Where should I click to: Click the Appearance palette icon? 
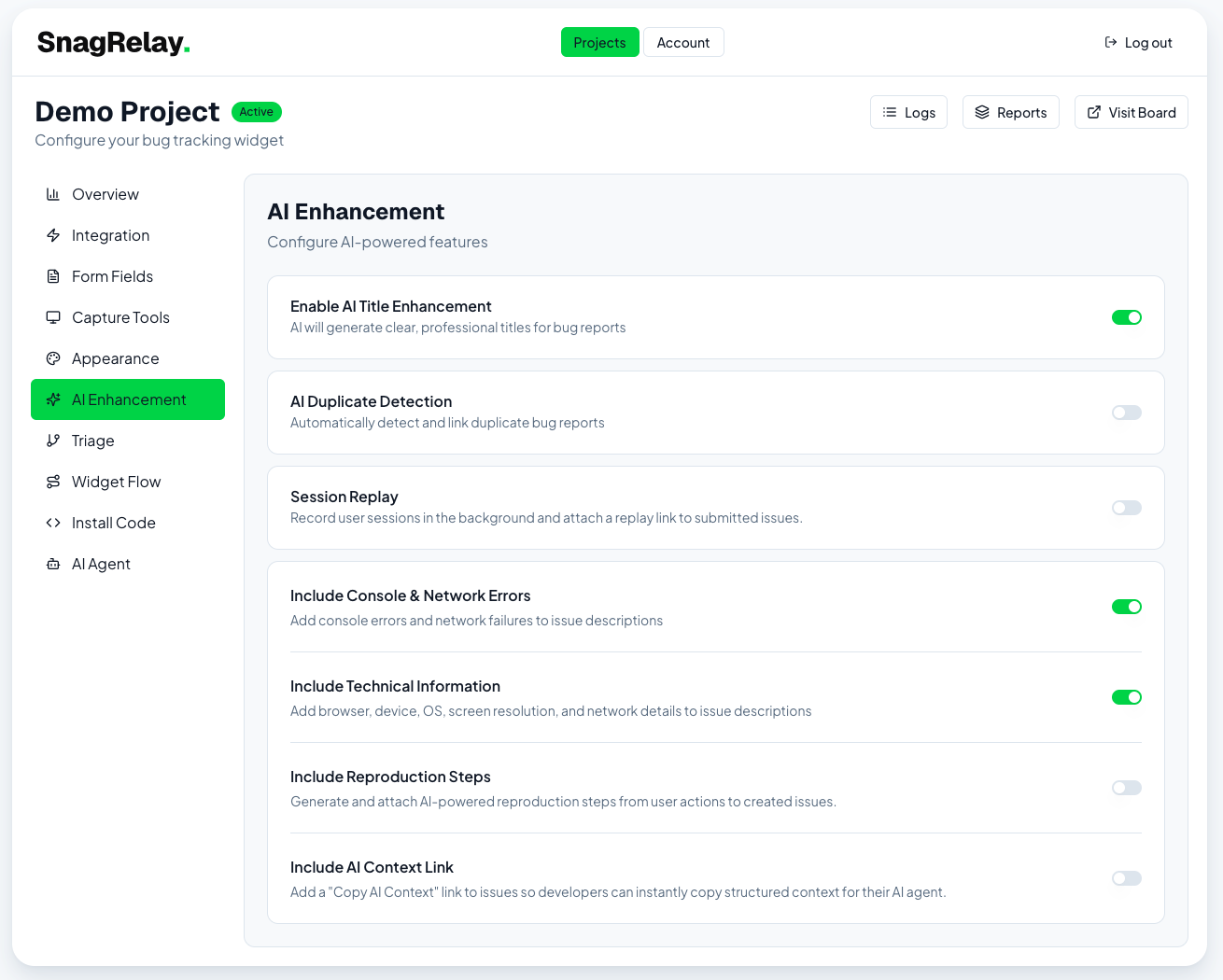coord(53,358)
